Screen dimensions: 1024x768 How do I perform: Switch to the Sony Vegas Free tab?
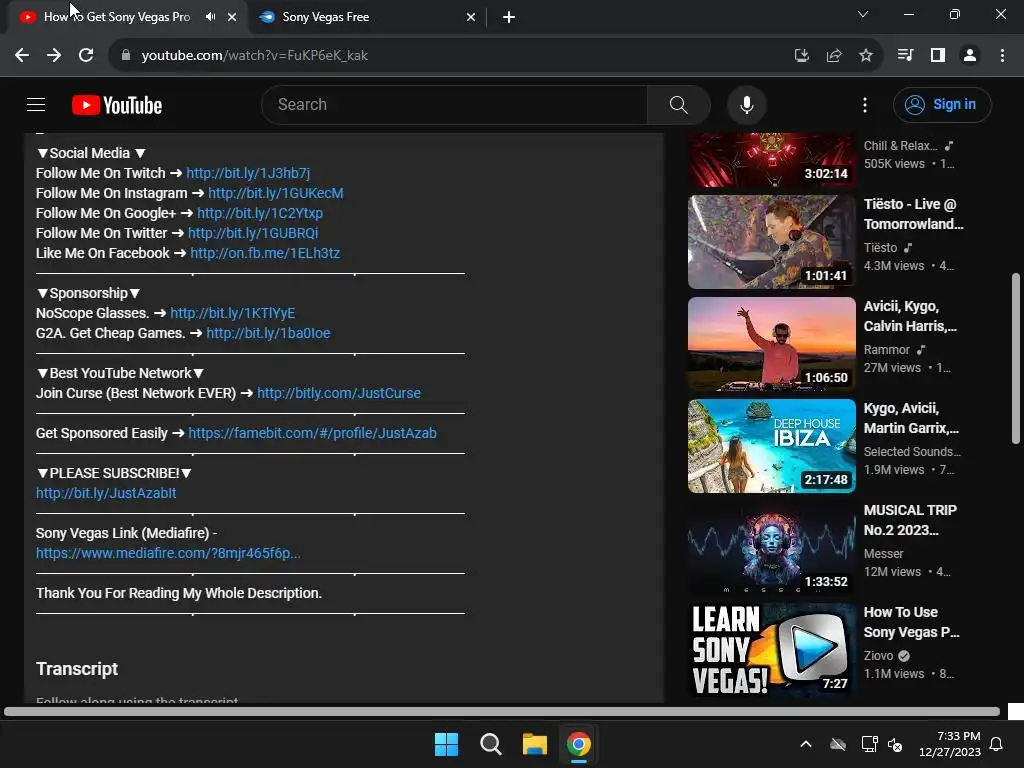point(326,17)
